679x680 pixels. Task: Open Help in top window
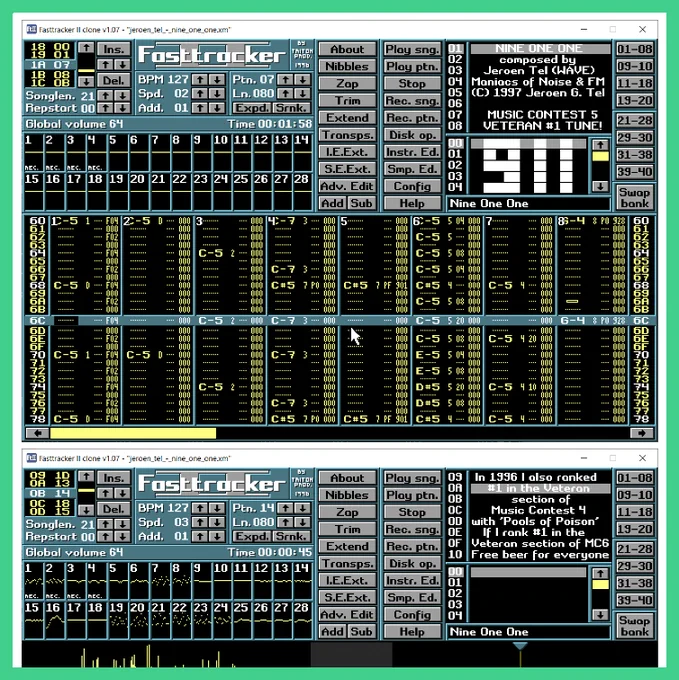(x=412, y=203)
